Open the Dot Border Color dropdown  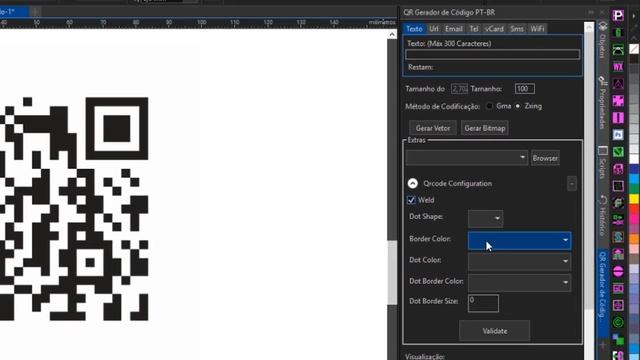(x=519, y=282)
